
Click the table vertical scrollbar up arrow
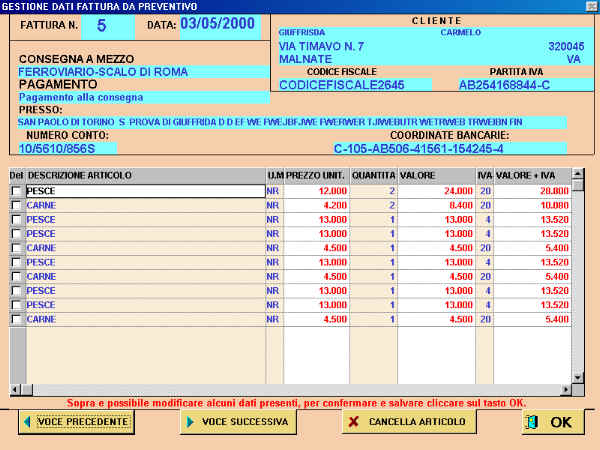pyautogui.click(x=577, y=174)
